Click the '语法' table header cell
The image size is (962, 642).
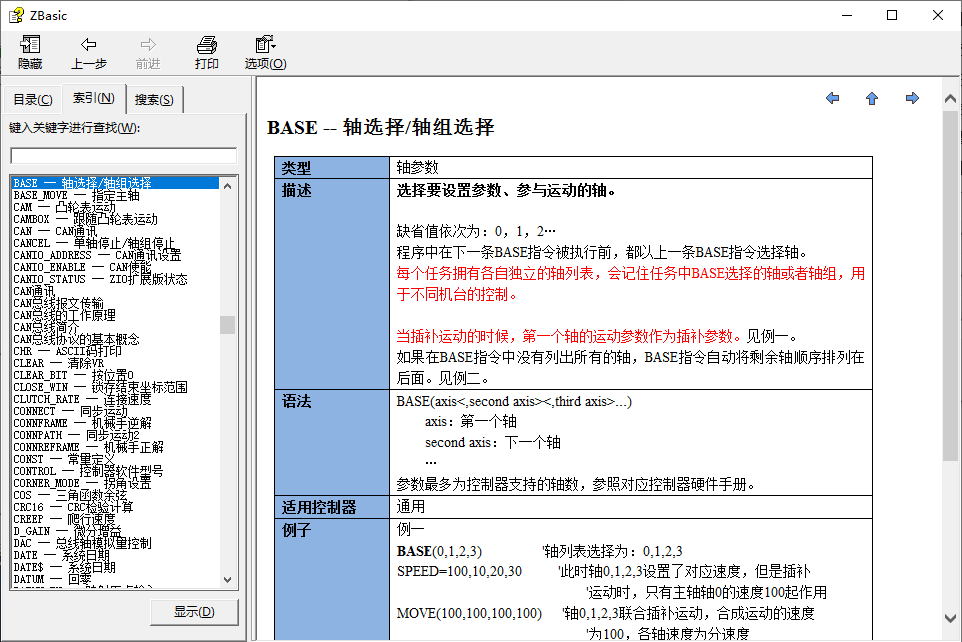point(332,443)
